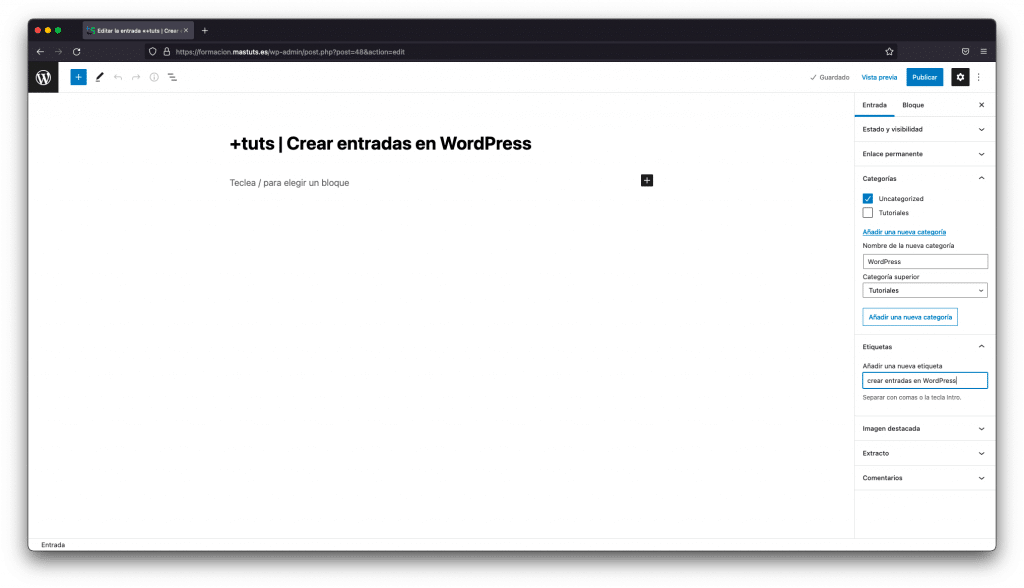Uncheck the Uncategorized category
Screen dimensions: 1024x588
point(868,199)
